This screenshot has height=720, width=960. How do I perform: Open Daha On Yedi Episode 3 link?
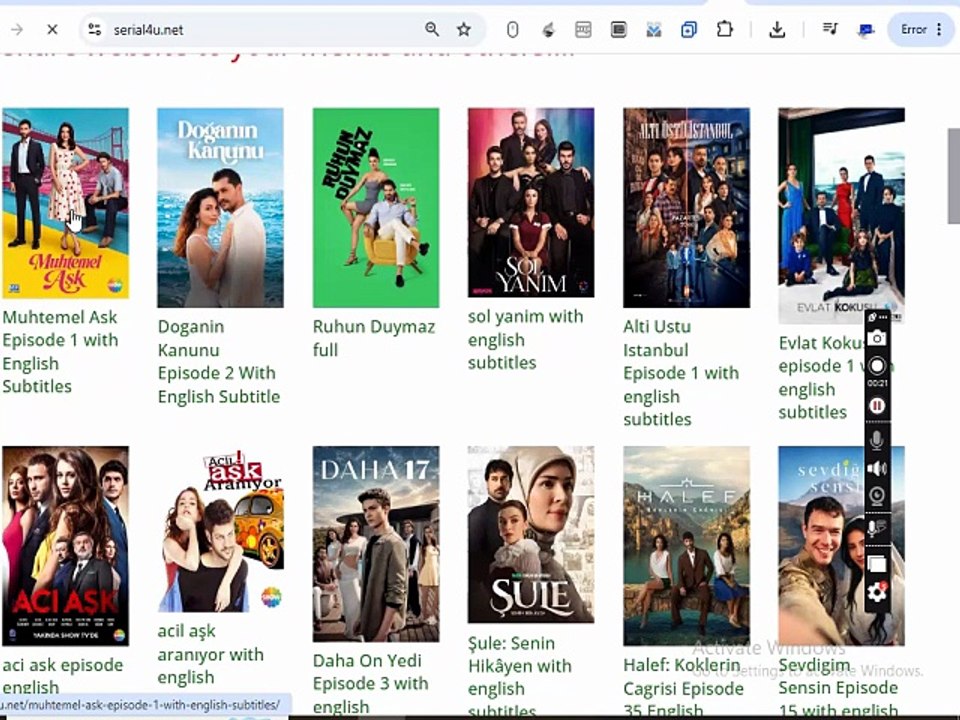coord(370,683)
